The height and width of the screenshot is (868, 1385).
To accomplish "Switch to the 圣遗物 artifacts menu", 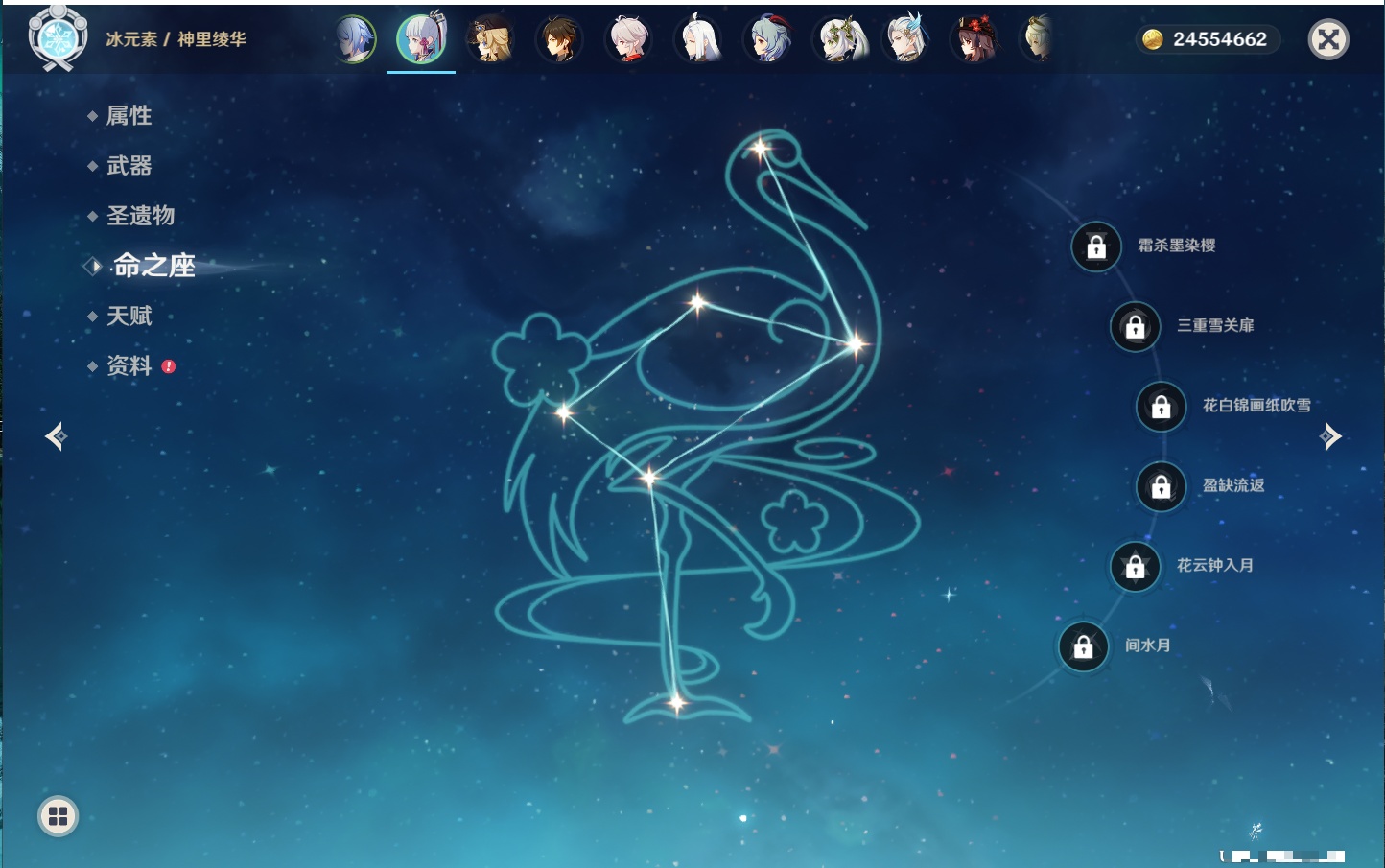I will [140, 216].
